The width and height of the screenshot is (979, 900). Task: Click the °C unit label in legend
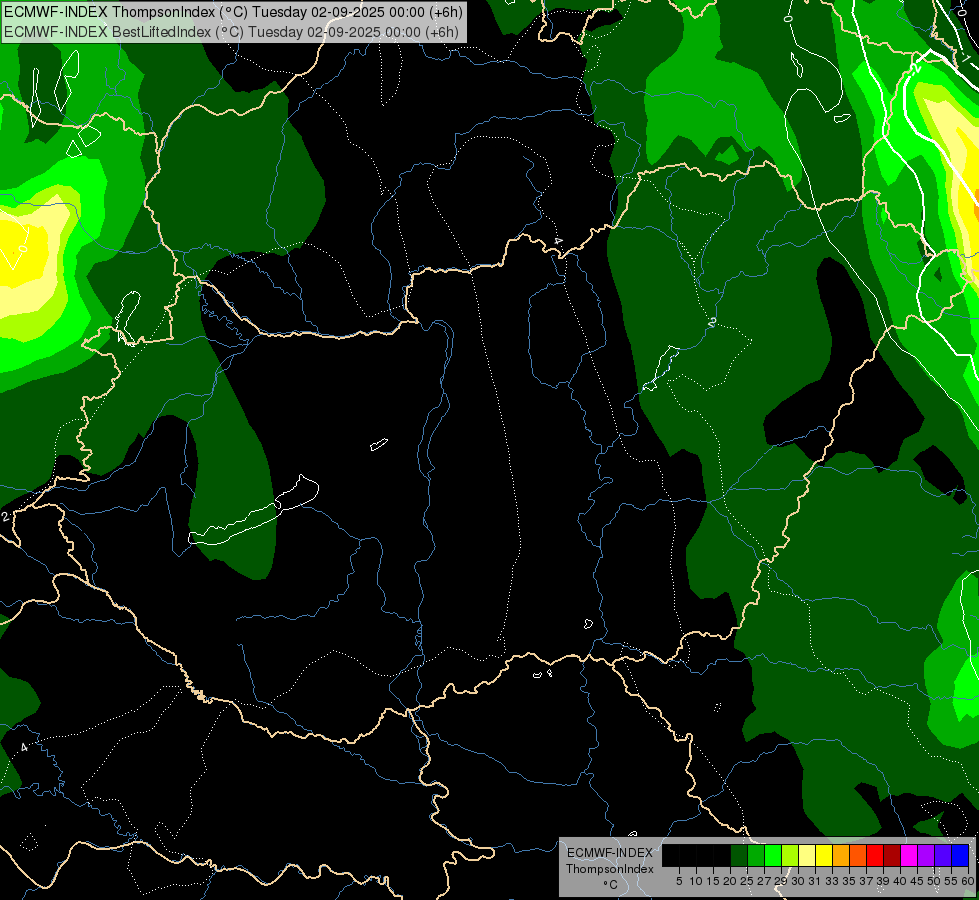click(611, 885)
